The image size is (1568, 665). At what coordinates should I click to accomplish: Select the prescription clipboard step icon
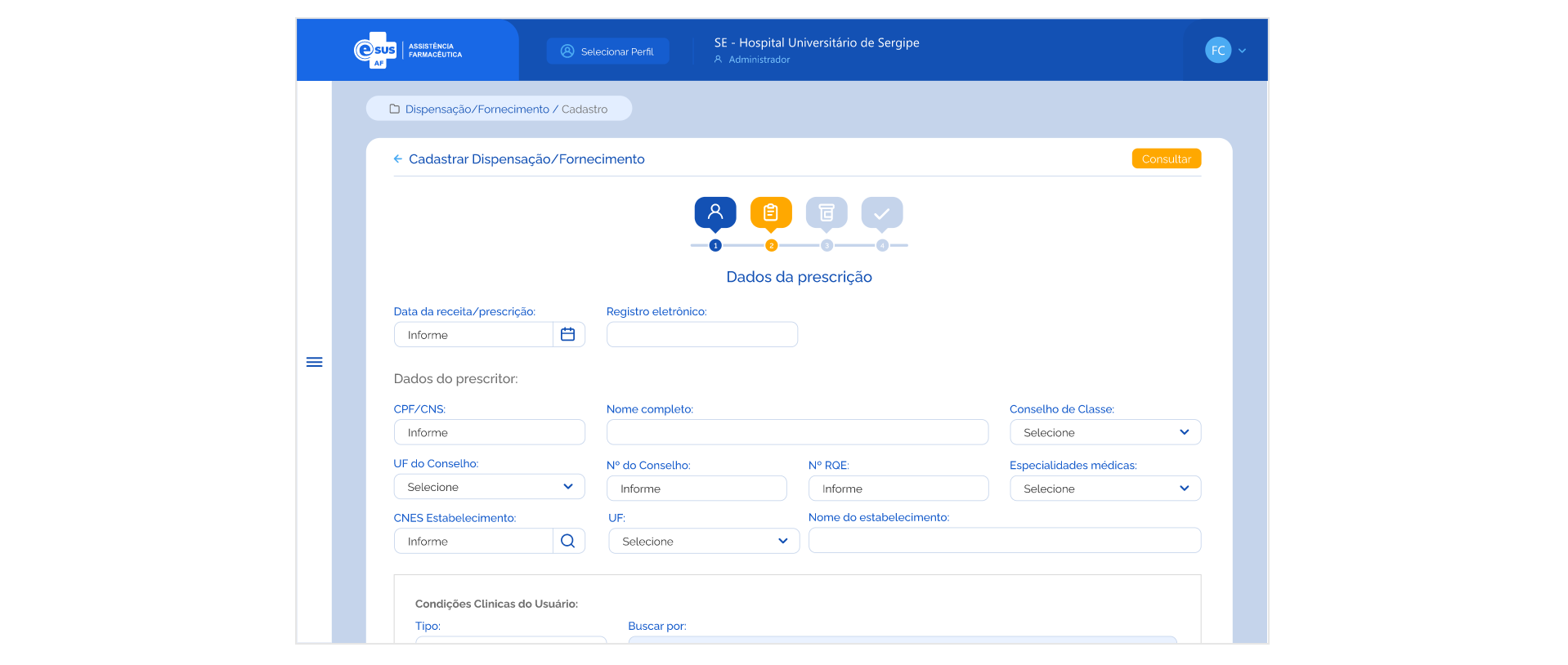tap(770, 212)
